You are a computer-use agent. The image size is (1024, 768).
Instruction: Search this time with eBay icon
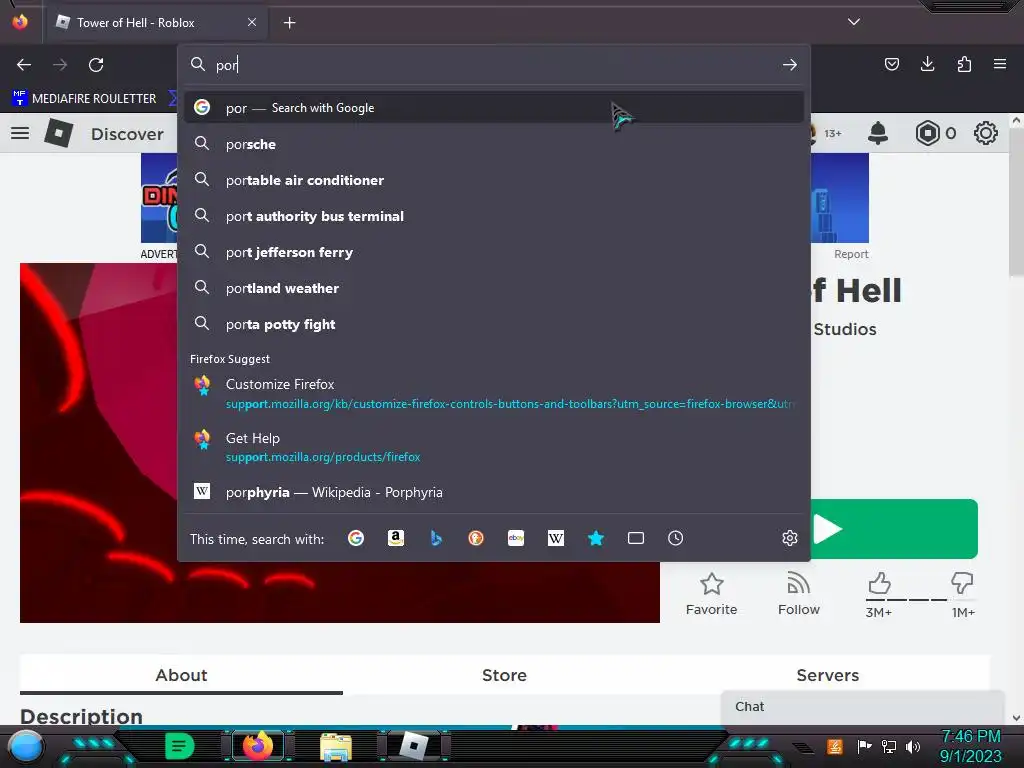pos(516,538)
